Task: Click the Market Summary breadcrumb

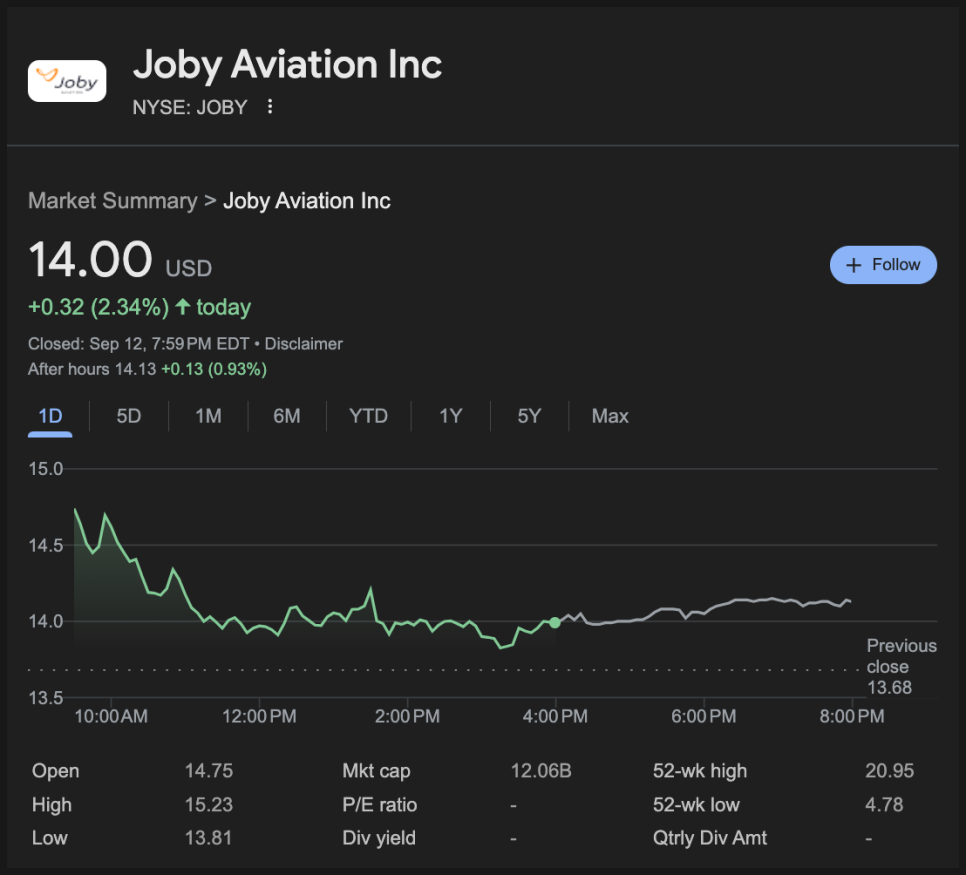Action: tap(112, 201)
